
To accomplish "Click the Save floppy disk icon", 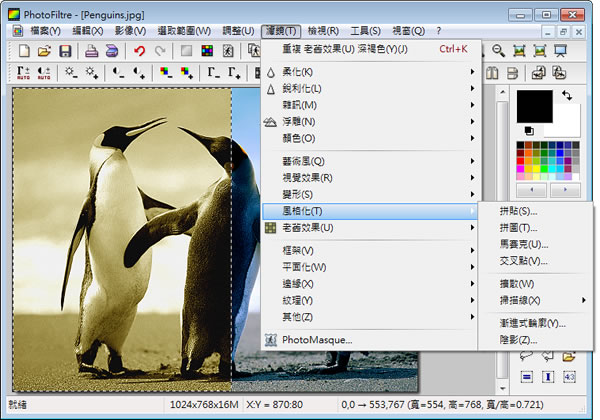I will click(65, 51).
